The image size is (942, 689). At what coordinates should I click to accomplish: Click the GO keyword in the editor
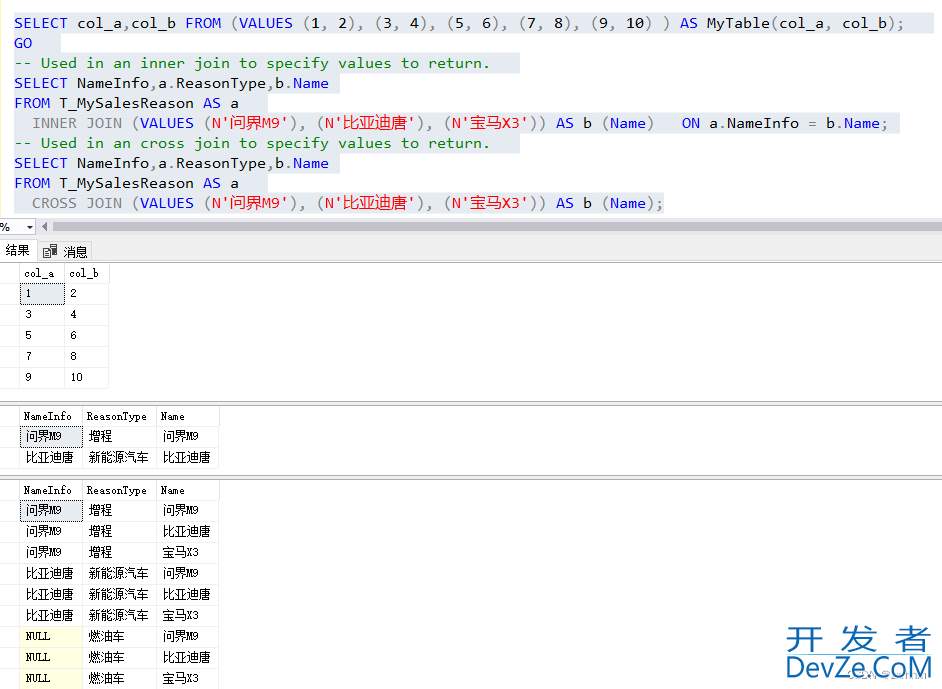pos(23,43)
